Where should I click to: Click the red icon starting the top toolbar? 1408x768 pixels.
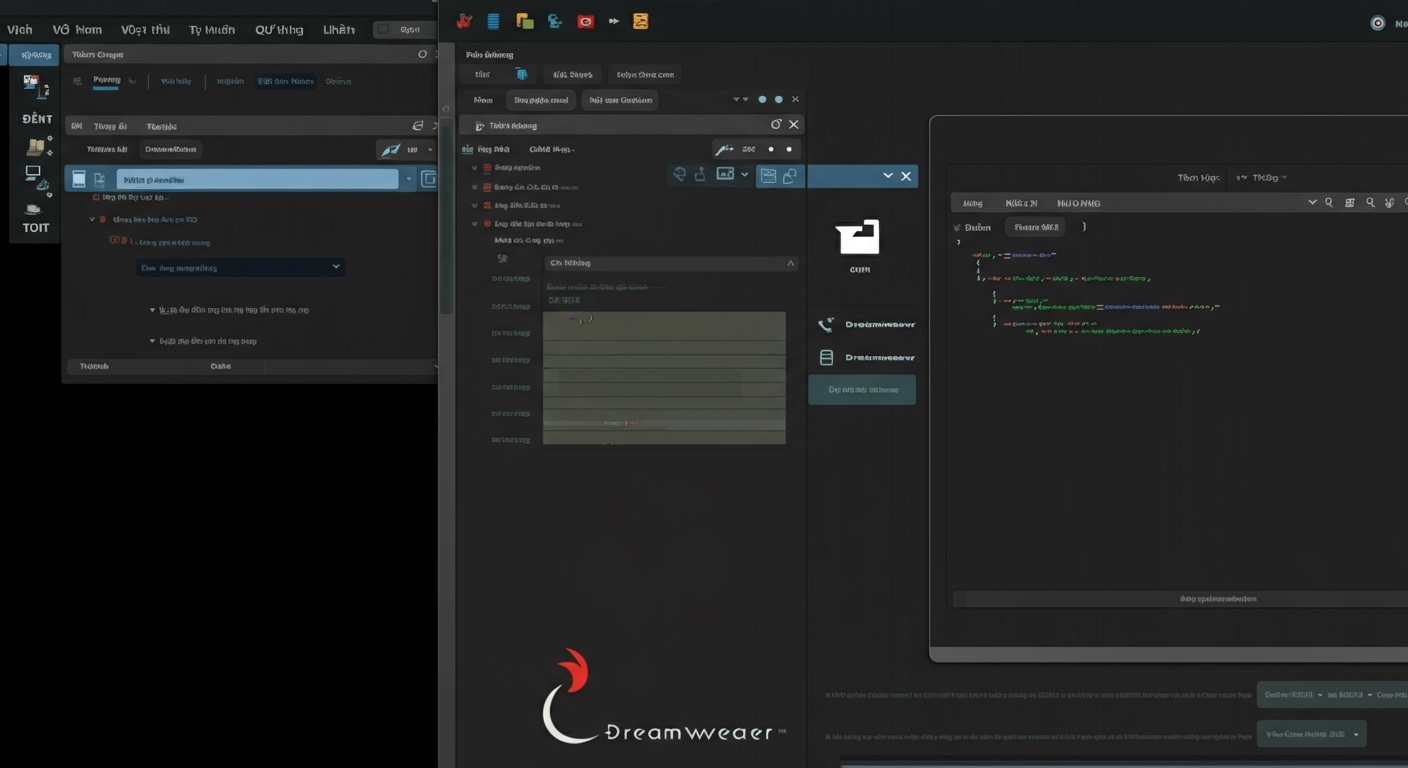464,20
